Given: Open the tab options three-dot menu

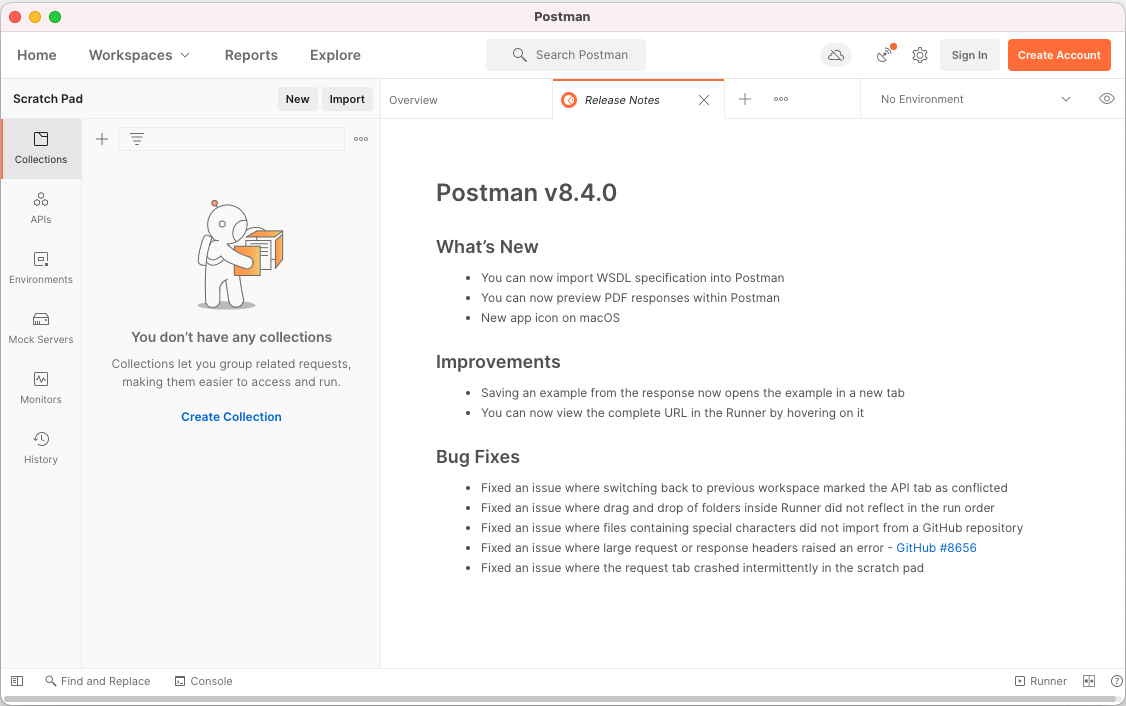Looking at the screenshot, I should (x=781, y=99).
